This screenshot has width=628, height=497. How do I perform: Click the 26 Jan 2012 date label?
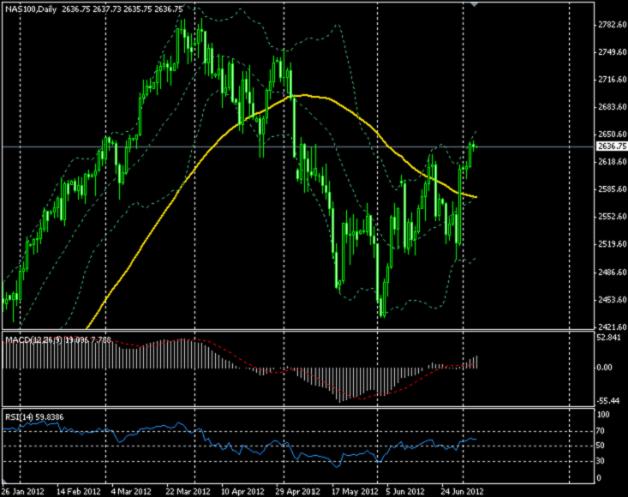23,491
